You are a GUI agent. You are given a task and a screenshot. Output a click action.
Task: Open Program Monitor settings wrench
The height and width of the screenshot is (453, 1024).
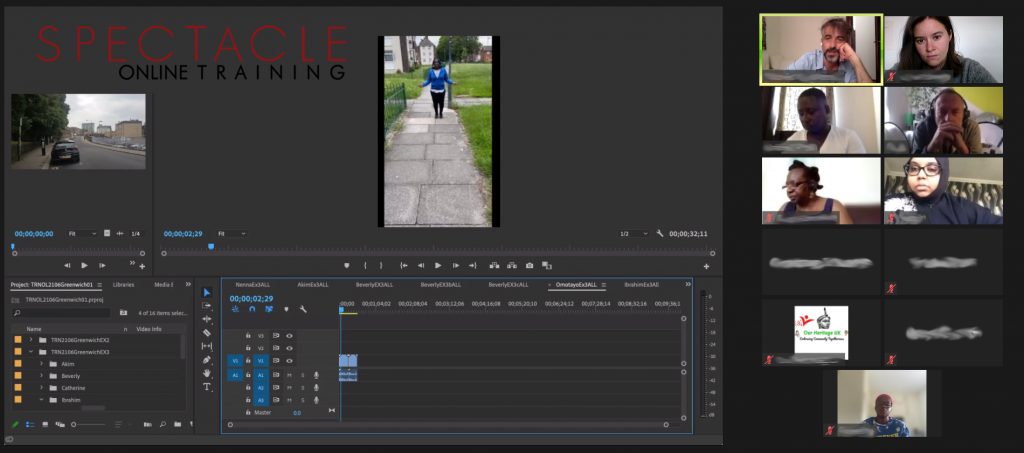pos(660,234)
